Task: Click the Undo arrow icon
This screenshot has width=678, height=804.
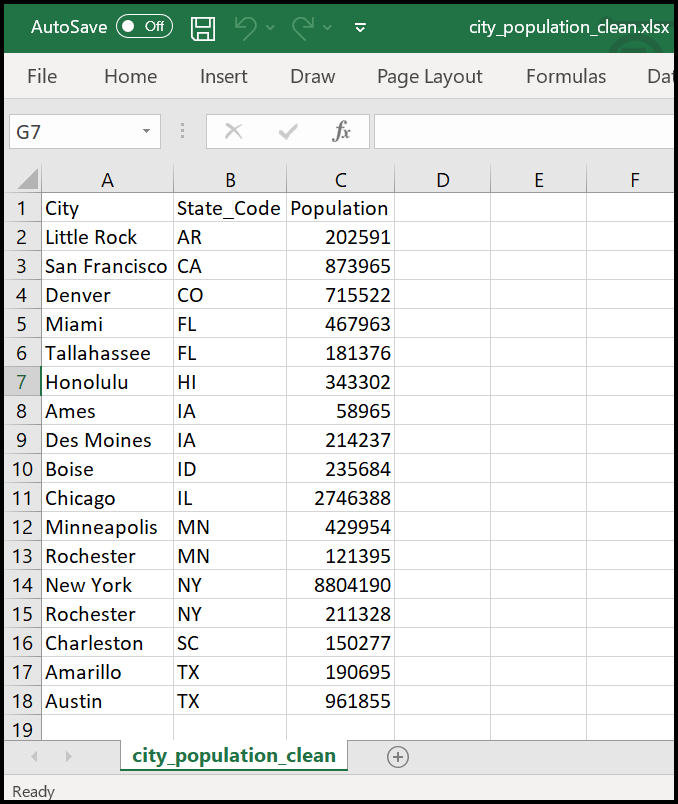Action: pyautogui.click(x=246, y=27)
